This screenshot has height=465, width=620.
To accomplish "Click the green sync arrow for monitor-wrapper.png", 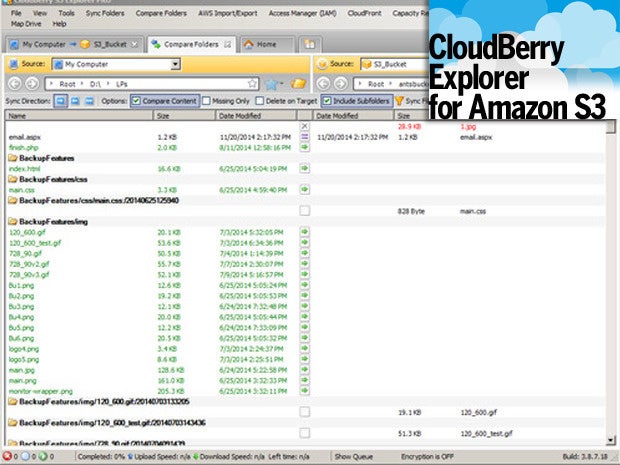I will pos(304,391).
